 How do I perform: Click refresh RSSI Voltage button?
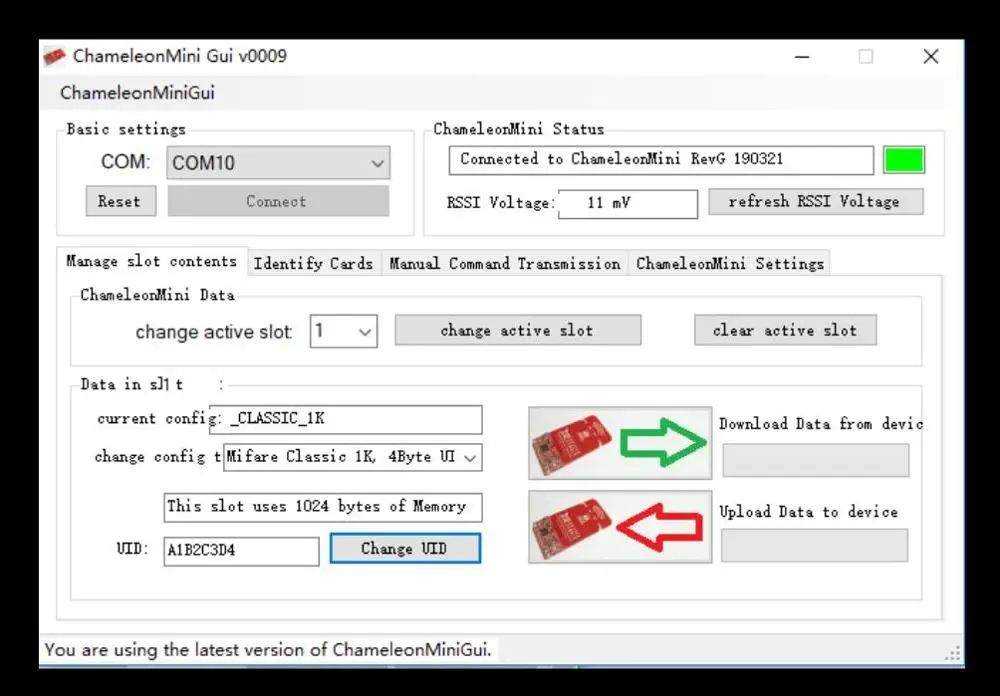click(816, 202)
